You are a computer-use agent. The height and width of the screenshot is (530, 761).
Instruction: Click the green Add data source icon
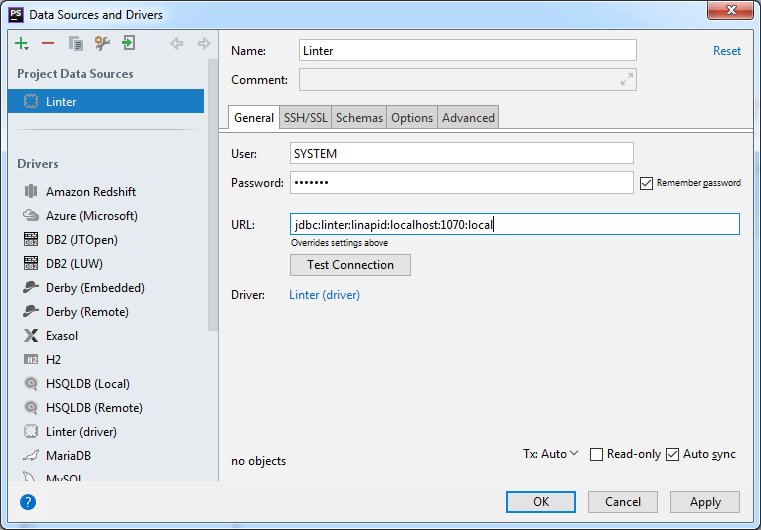pyautogui.click(x=22, y=43)
